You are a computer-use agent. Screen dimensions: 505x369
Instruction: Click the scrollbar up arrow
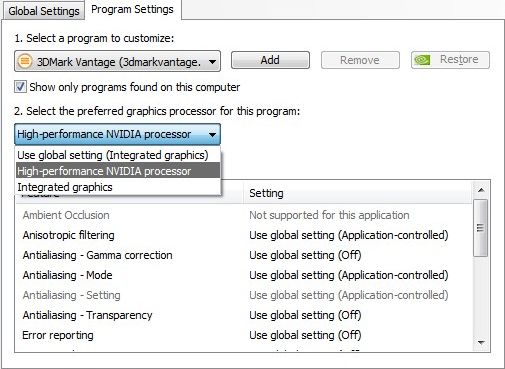click(481, 190)
